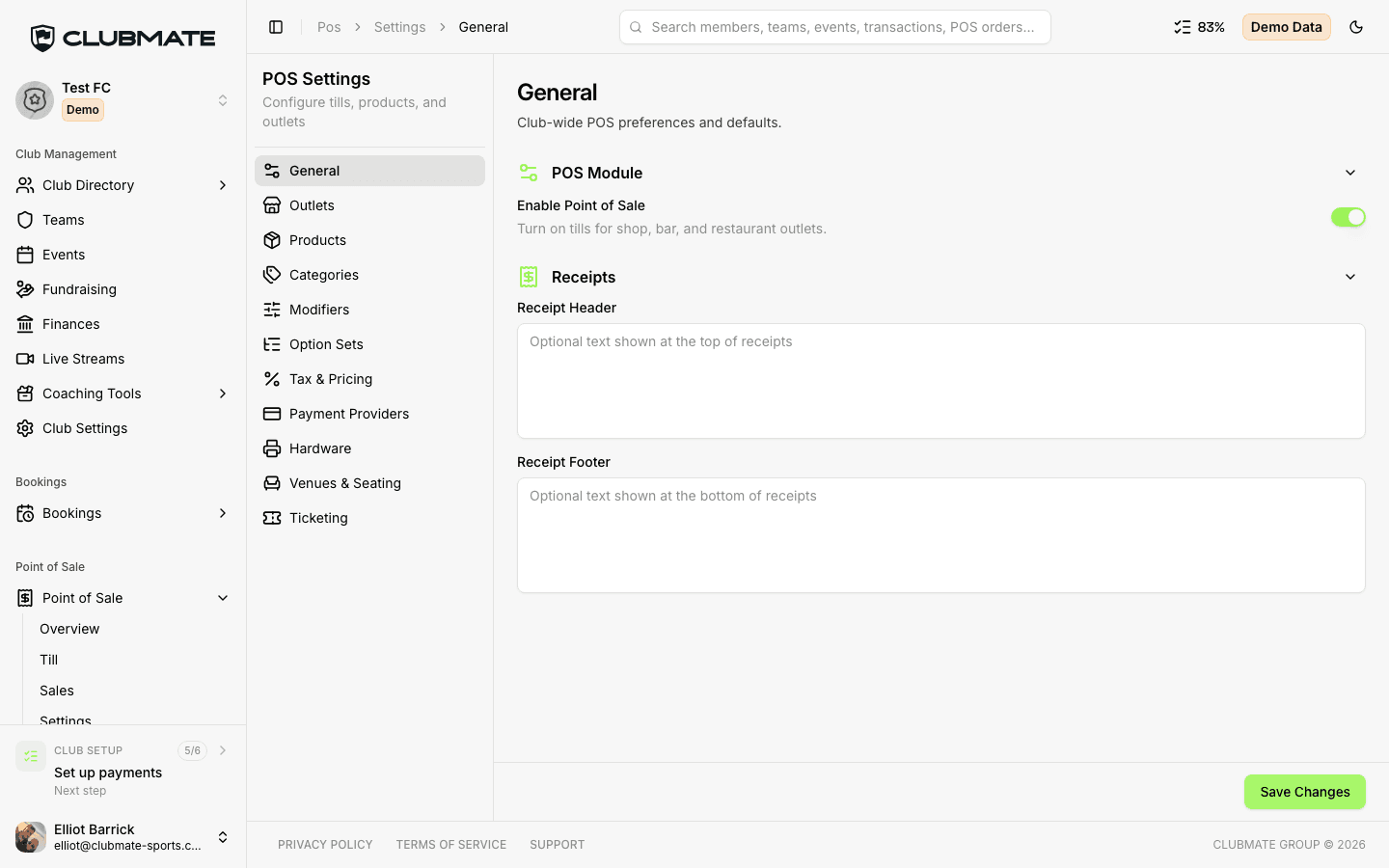Go to Settings breadcrumb
Screen dimensions: 1389x868
pos(400,27)
